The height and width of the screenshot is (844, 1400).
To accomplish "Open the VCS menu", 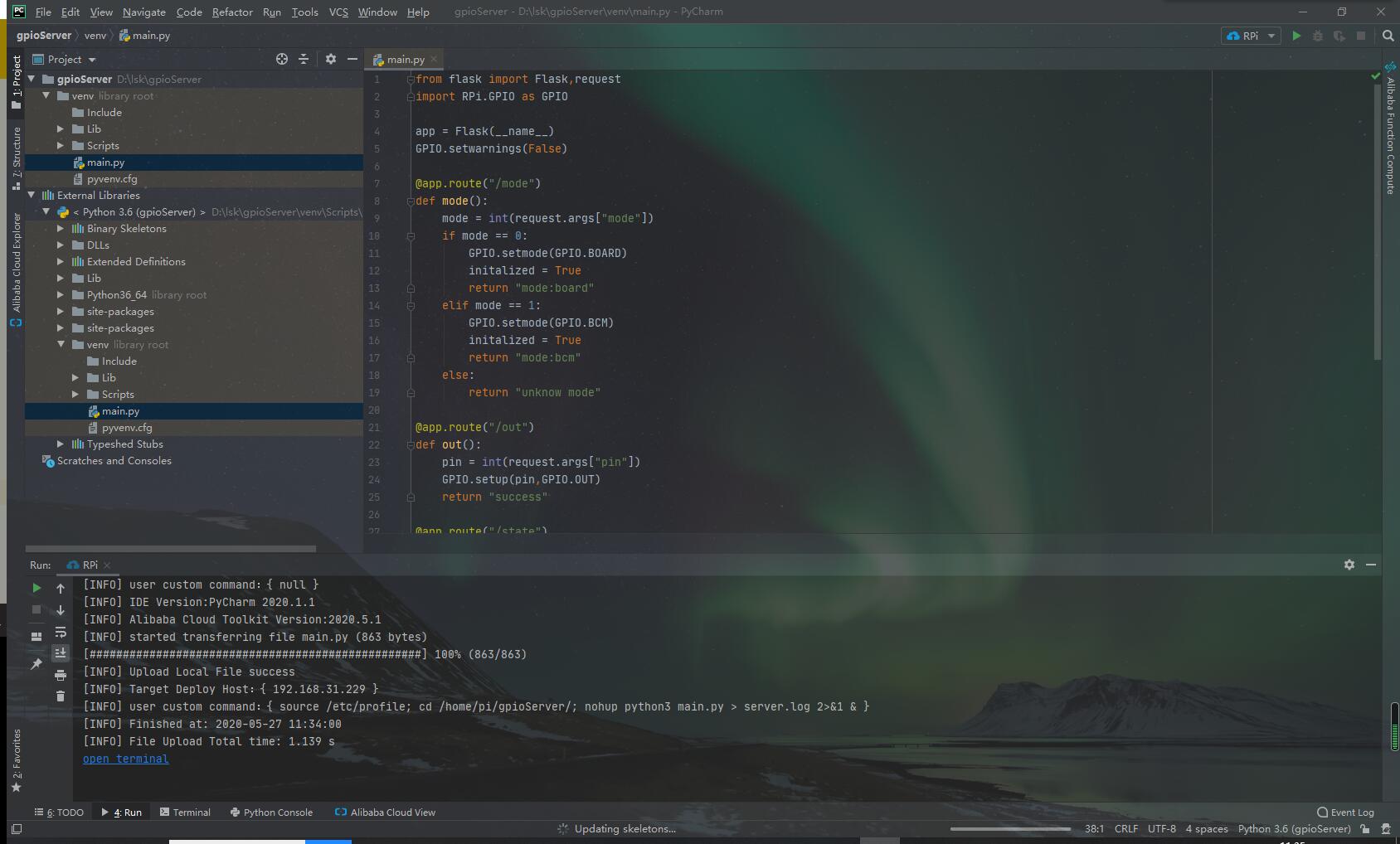I will 338,12.
